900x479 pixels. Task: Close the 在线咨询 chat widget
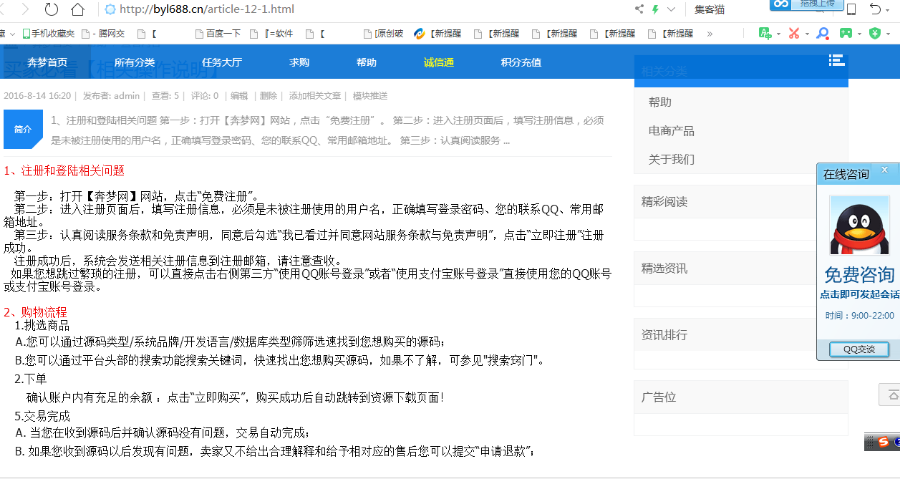(885, 170)
